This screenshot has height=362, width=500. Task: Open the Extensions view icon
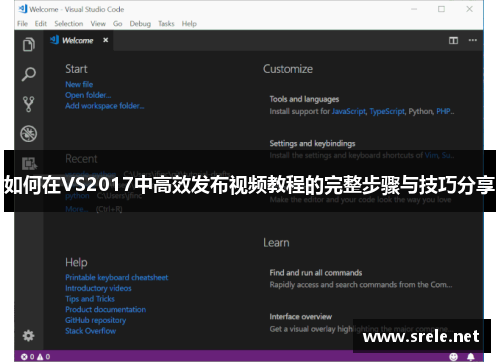click(29, 164)
